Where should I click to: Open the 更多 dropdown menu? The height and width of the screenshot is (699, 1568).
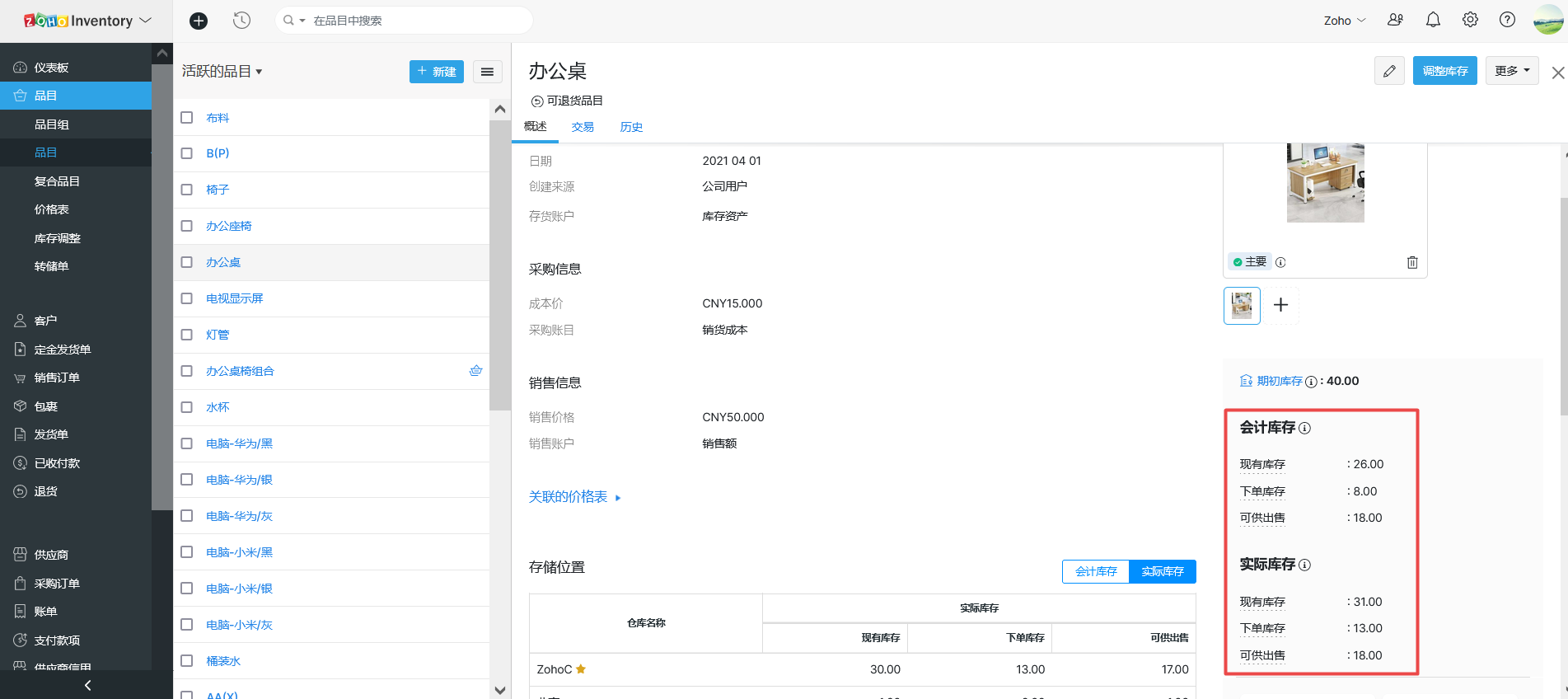point(1512,71)
